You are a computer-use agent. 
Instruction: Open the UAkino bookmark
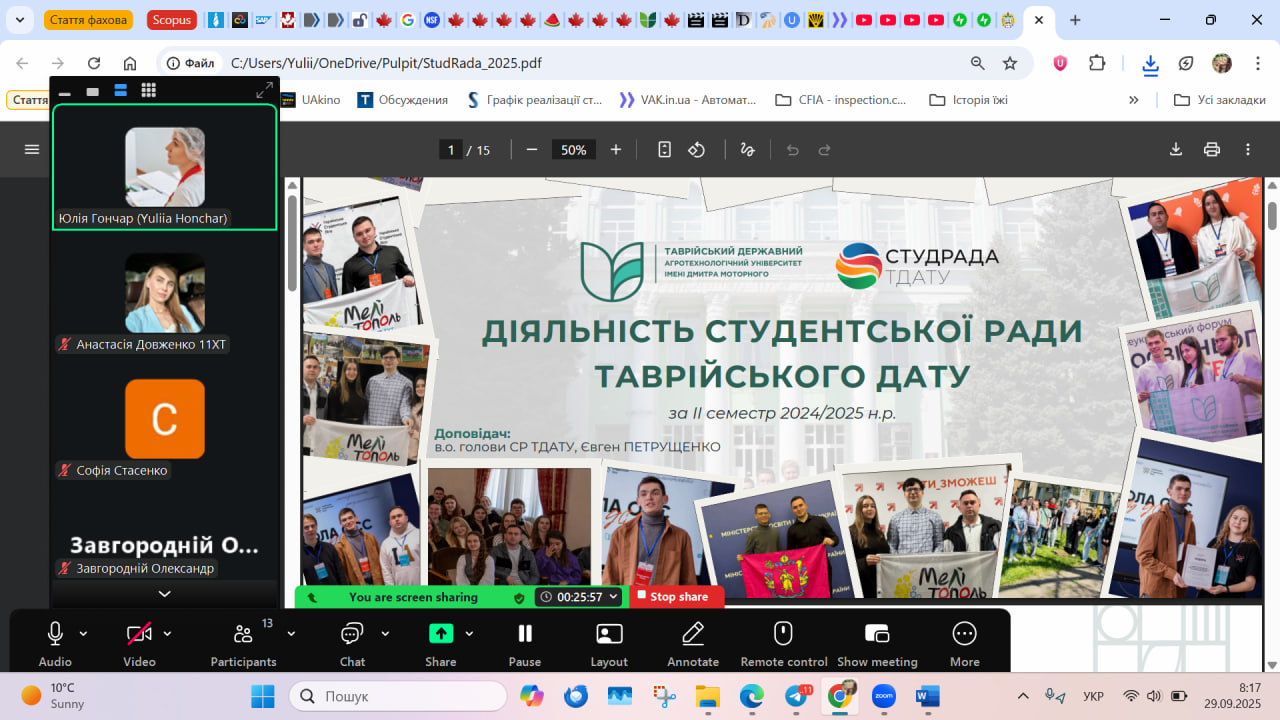coord(309,100)
